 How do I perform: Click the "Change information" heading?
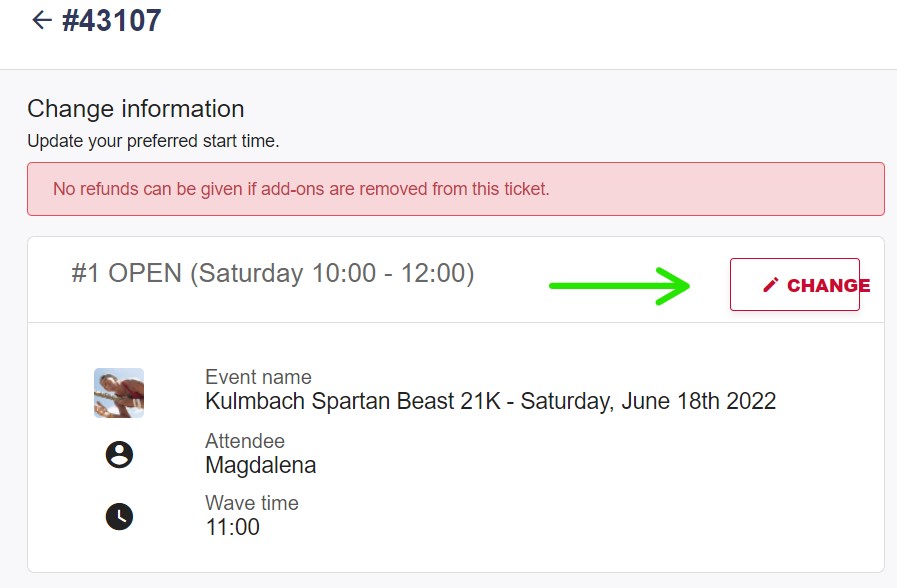click(x=136, y=108)
